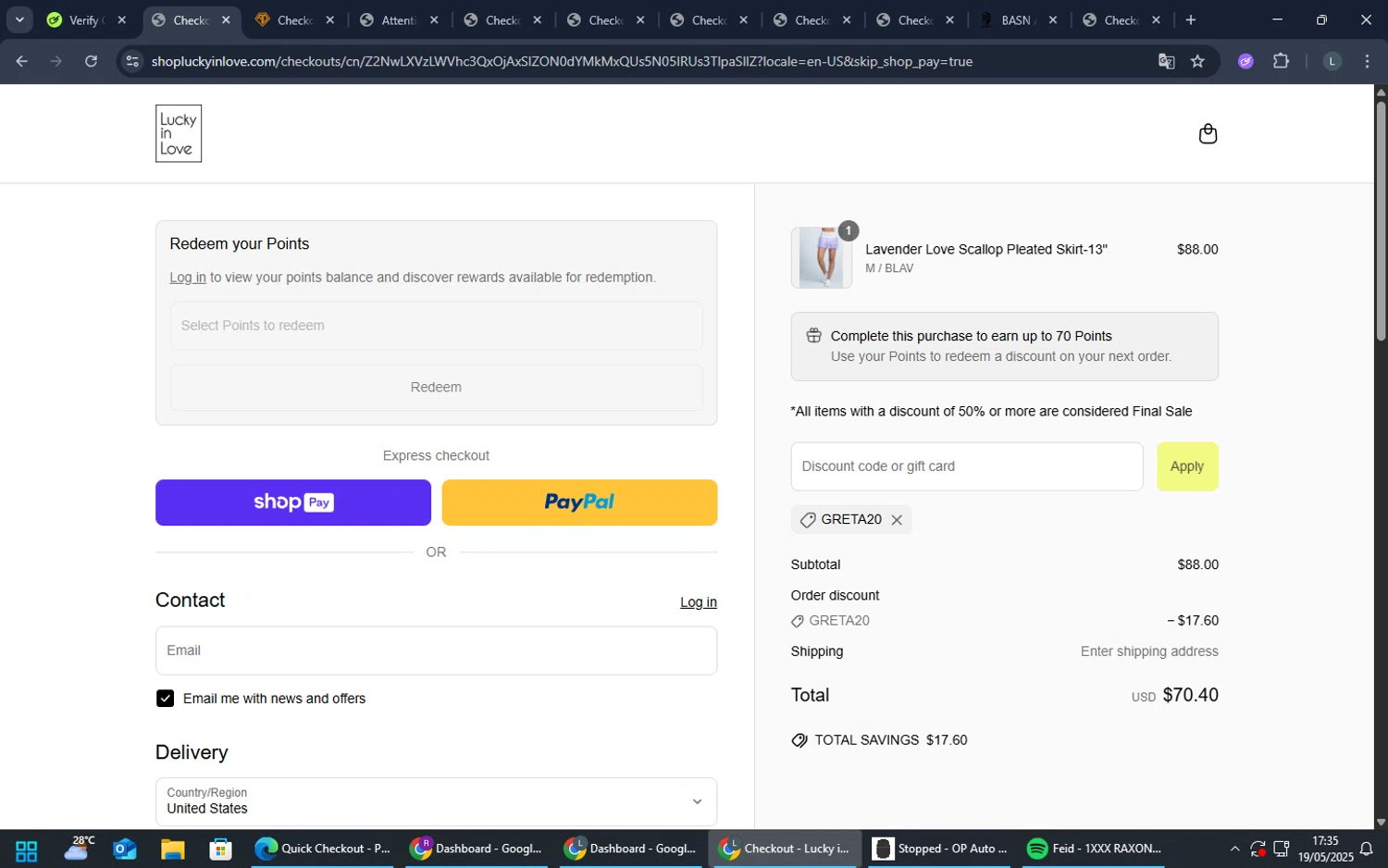The height and width of the screenshot is (868, 1388).
Task: Open the first Dashboard - Google Chrome taskbar window
Action: click(478, 849)
